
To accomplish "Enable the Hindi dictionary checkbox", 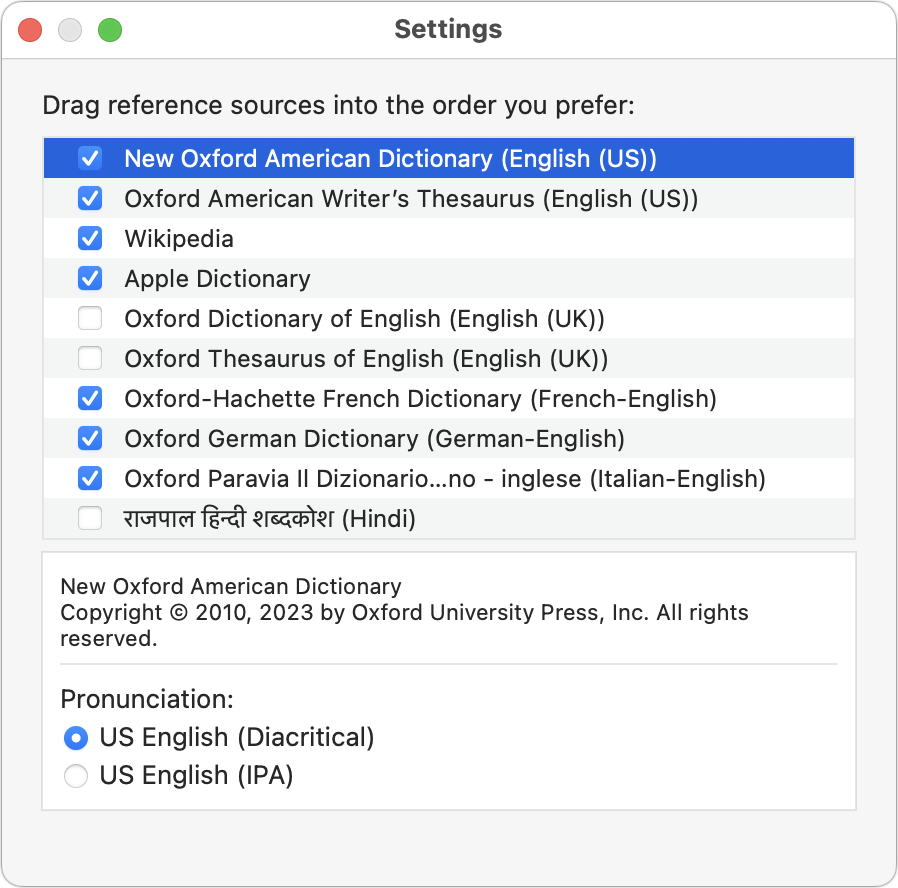I will [90, 518].
